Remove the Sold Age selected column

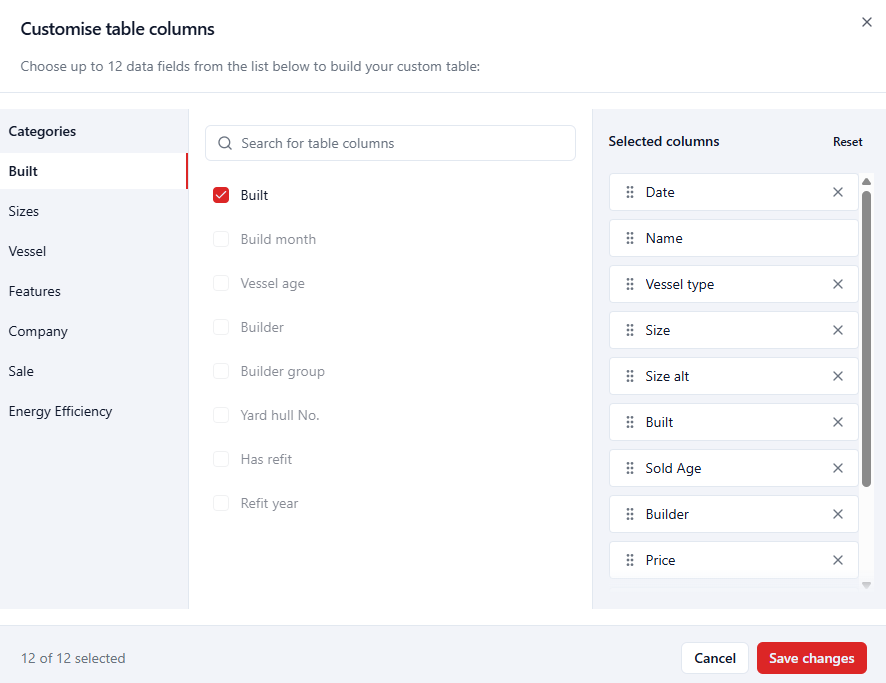(837, 468)
